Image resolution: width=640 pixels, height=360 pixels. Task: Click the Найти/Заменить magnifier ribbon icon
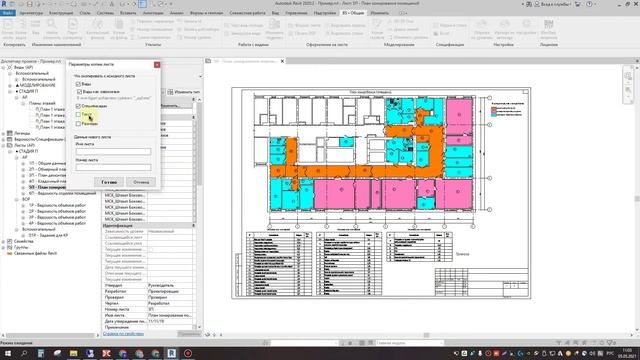coord(52,29)
